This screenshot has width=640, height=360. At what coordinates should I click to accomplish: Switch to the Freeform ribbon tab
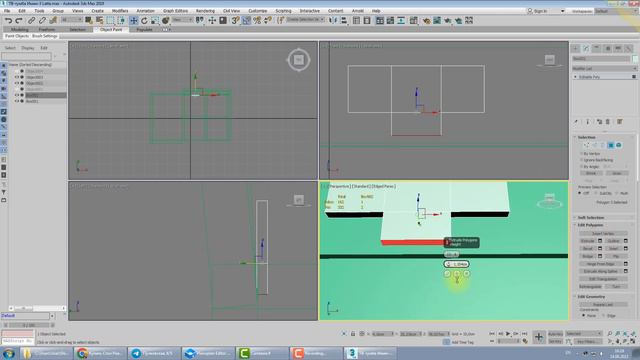pos(47,29)
